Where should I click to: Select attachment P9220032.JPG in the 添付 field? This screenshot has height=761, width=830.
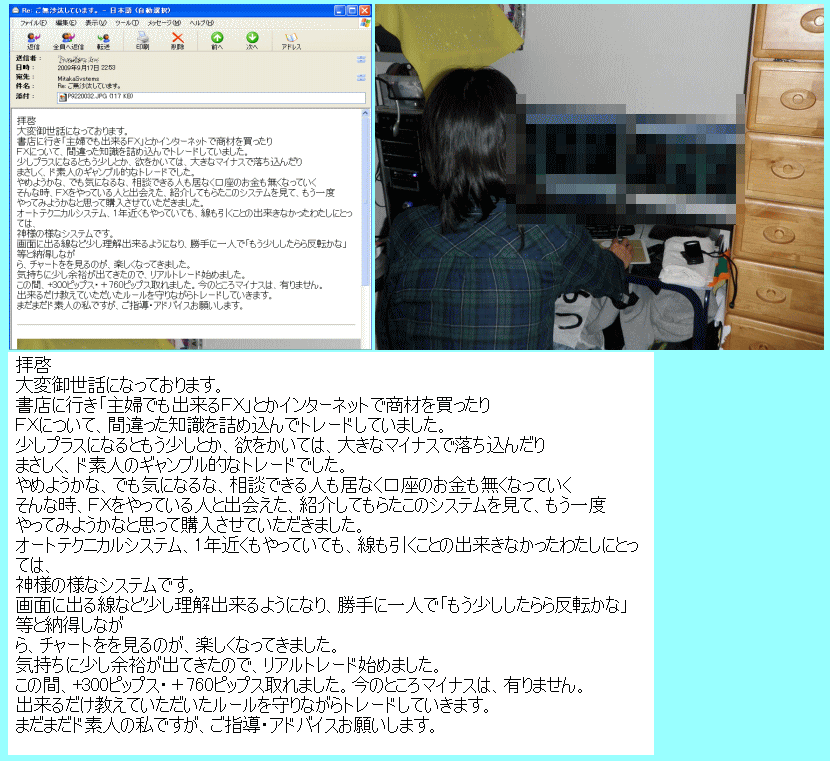tap(96, 97)
